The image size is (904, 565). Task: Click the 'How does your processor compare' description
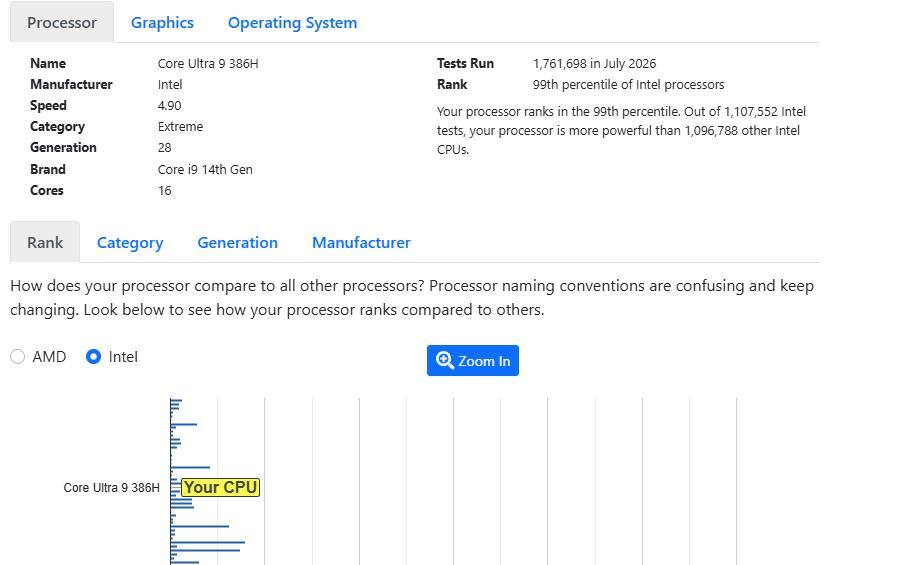[412, 297]
